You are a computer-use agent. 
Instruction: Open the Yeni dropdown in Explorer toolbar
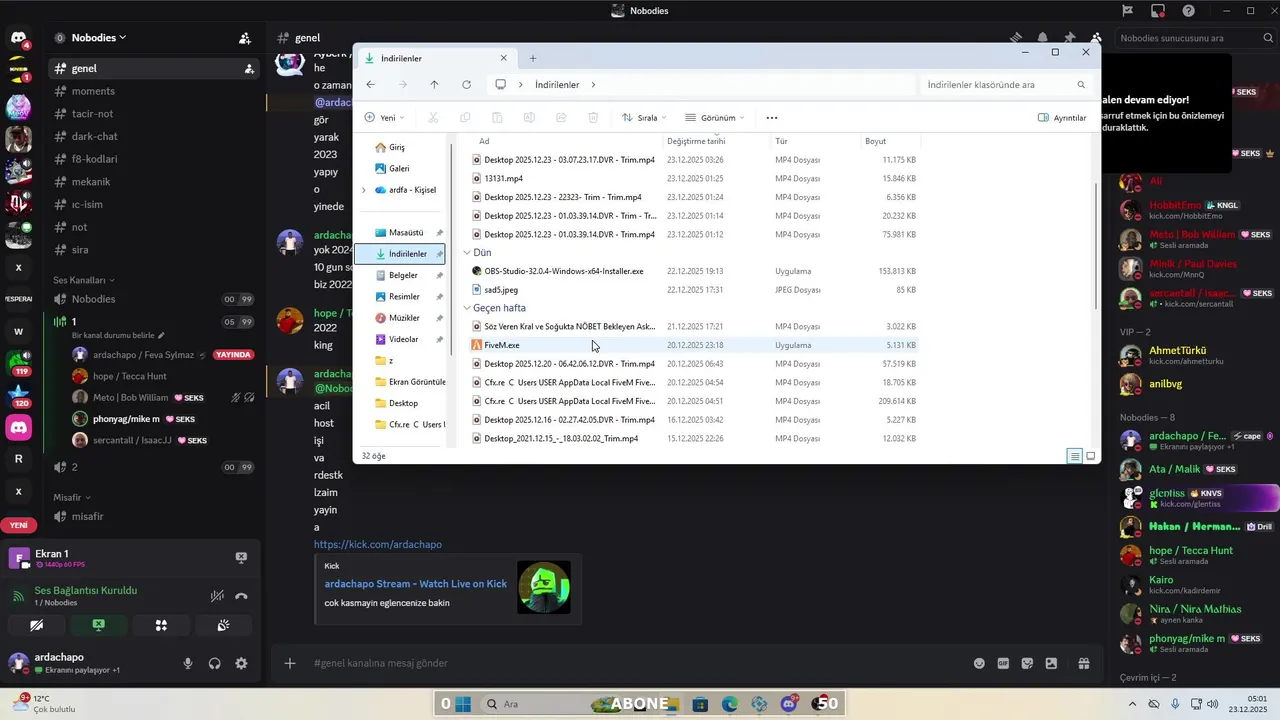click(x=385, y=118)
